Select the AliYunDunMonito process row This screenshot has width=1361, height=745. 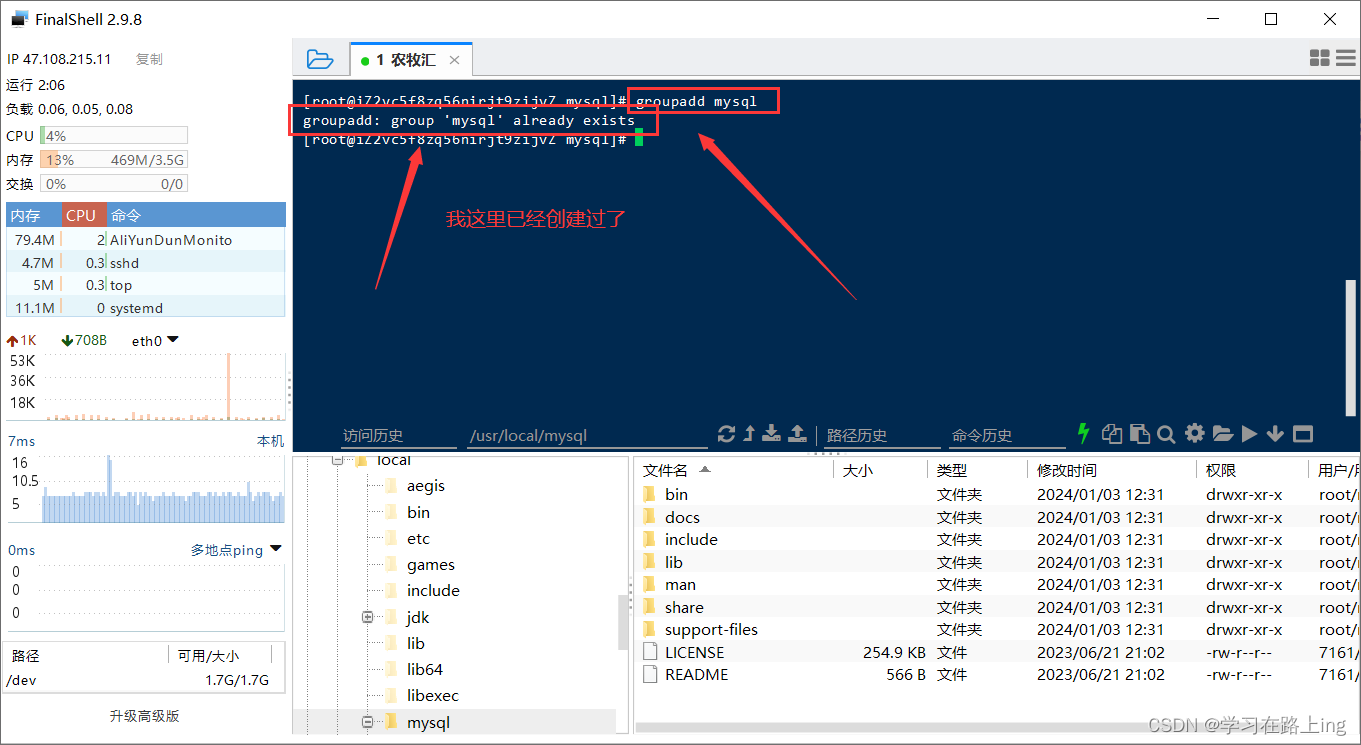146,240
